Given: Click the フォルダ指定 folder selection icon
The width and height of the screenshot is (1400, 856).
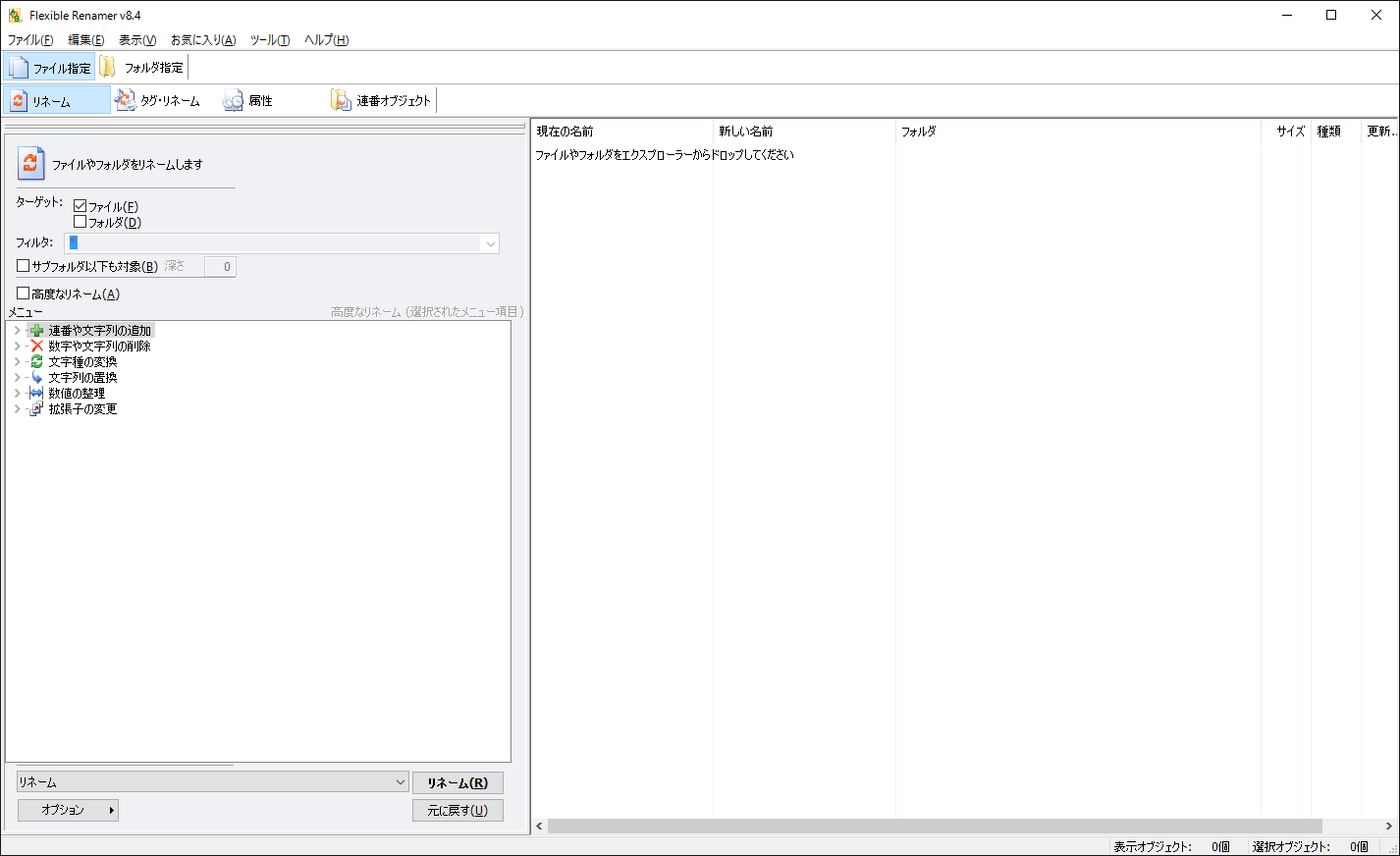Looking at the screenshot, I should point(108,68).
